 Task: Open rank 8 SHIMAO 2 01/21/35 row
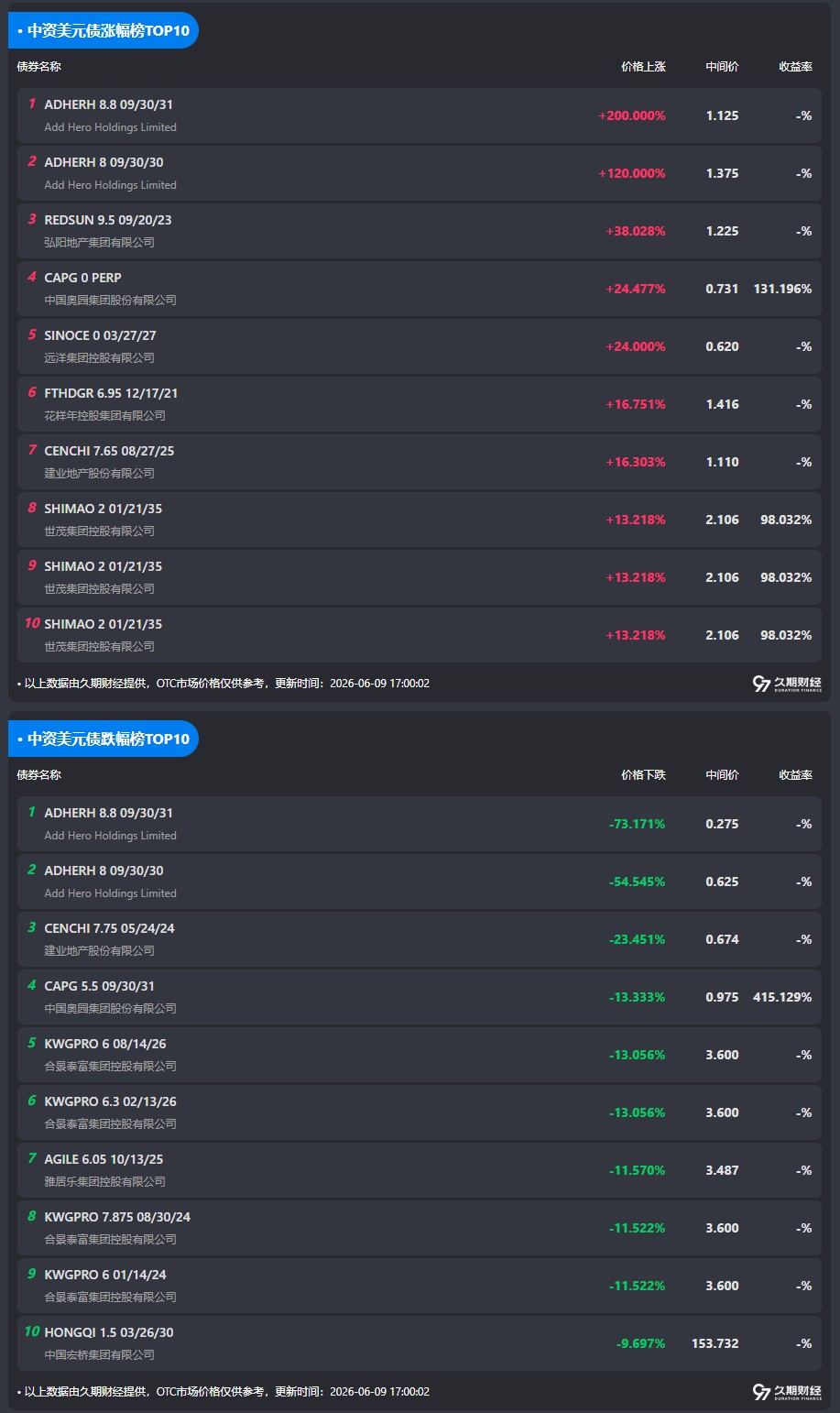(420, 520)
